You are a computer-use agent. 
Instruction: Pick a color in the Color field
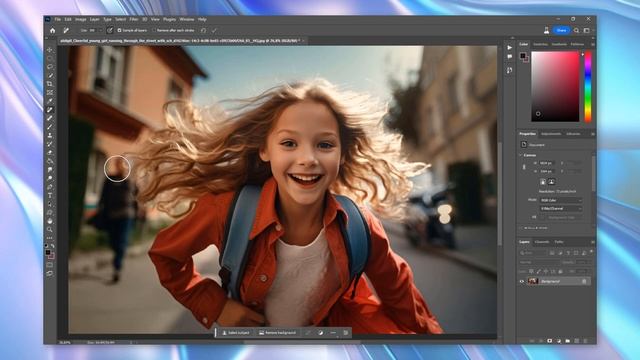pos(555,87)
